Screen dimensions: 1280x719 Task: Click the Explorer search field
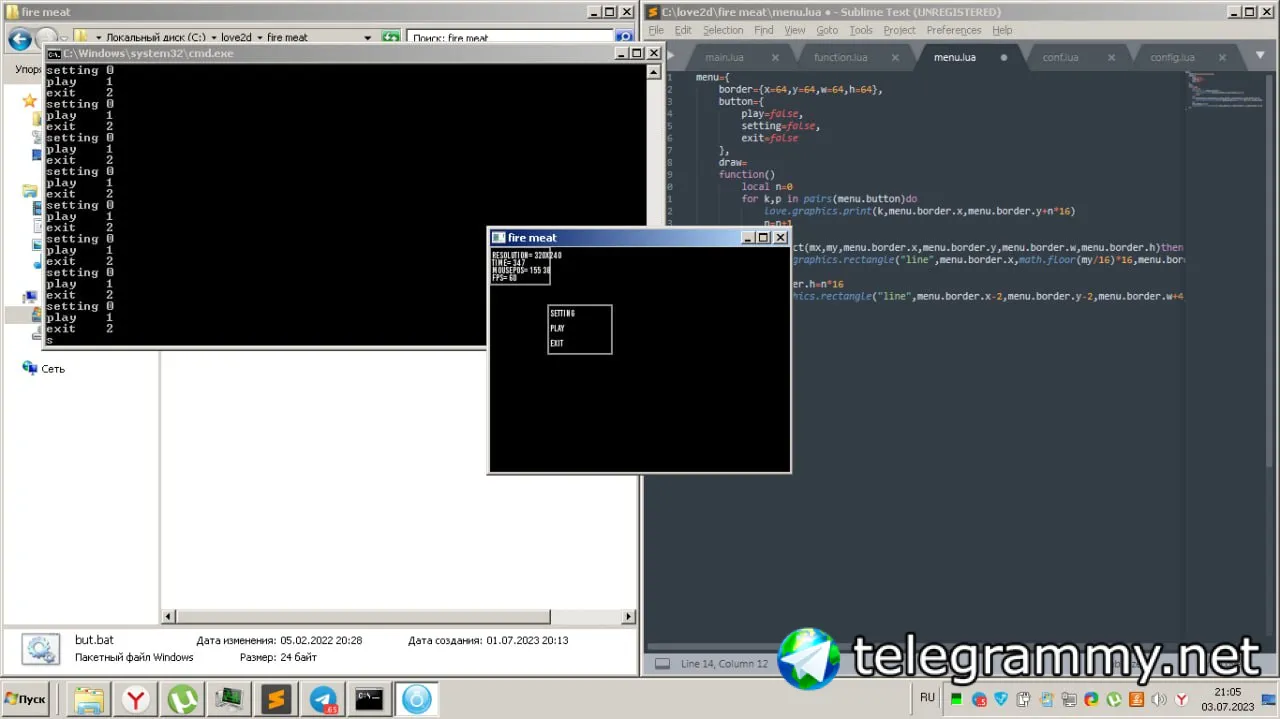click(x=510, y=37)
